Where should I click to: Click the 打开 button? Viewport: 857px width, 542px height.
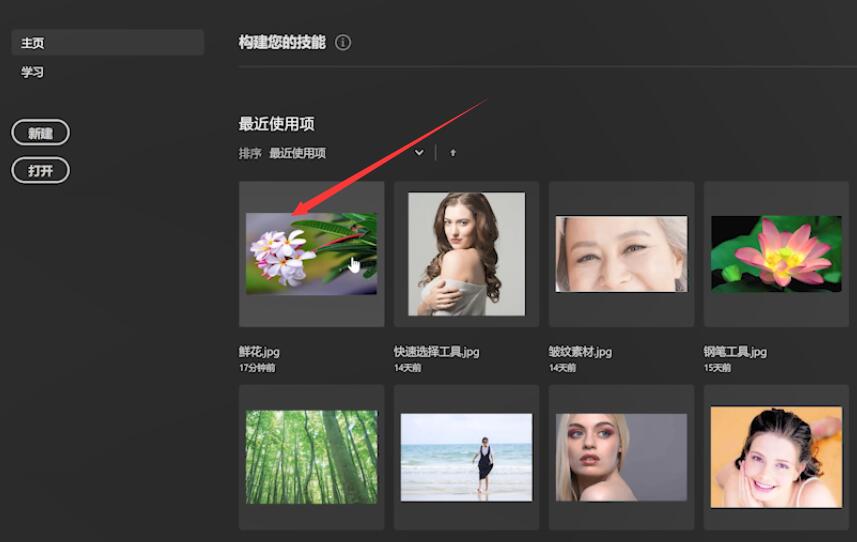click(40, 170)
